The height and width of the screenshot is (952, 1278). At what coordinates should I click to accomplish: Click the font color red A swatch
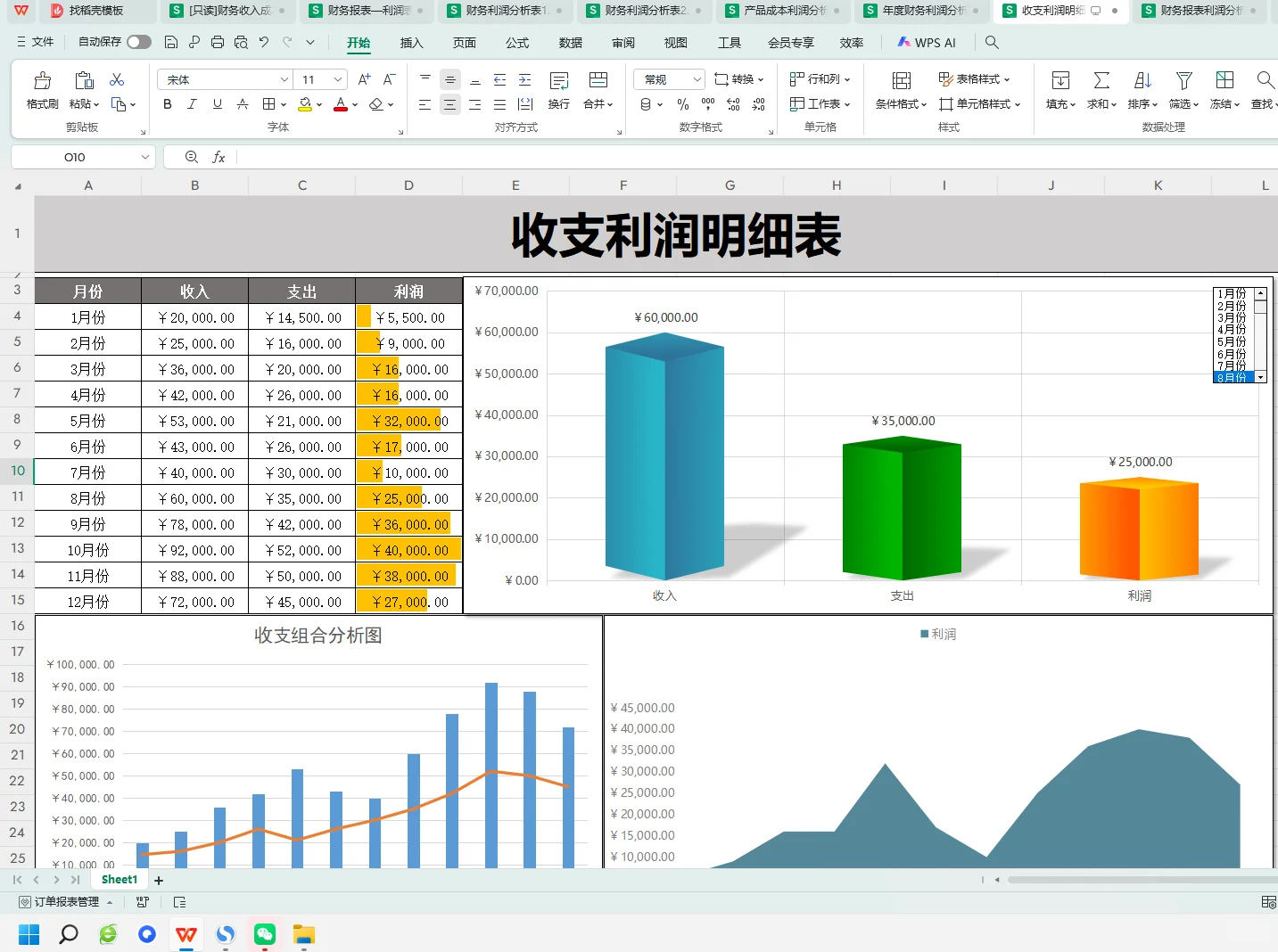pyautogui.click(x=341, y=104)
